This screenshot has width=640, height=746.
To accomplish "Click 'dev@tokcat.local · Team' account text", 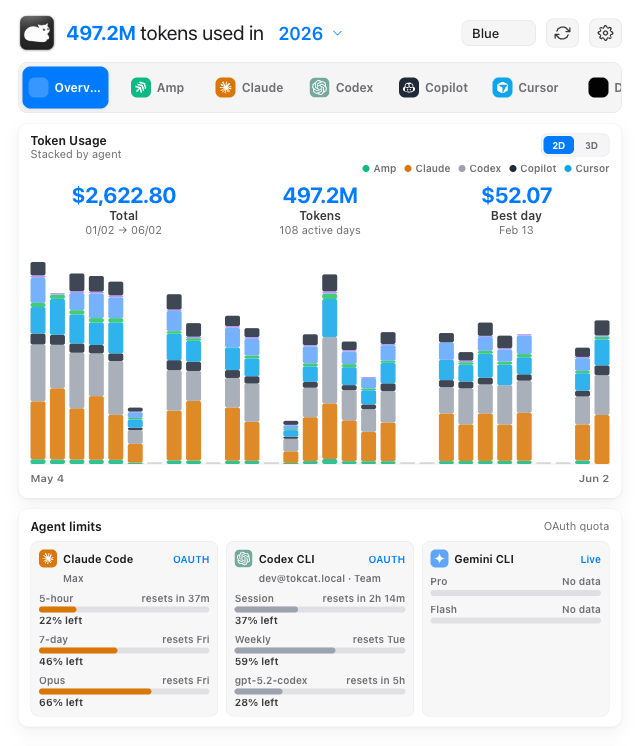I will 319,579.
